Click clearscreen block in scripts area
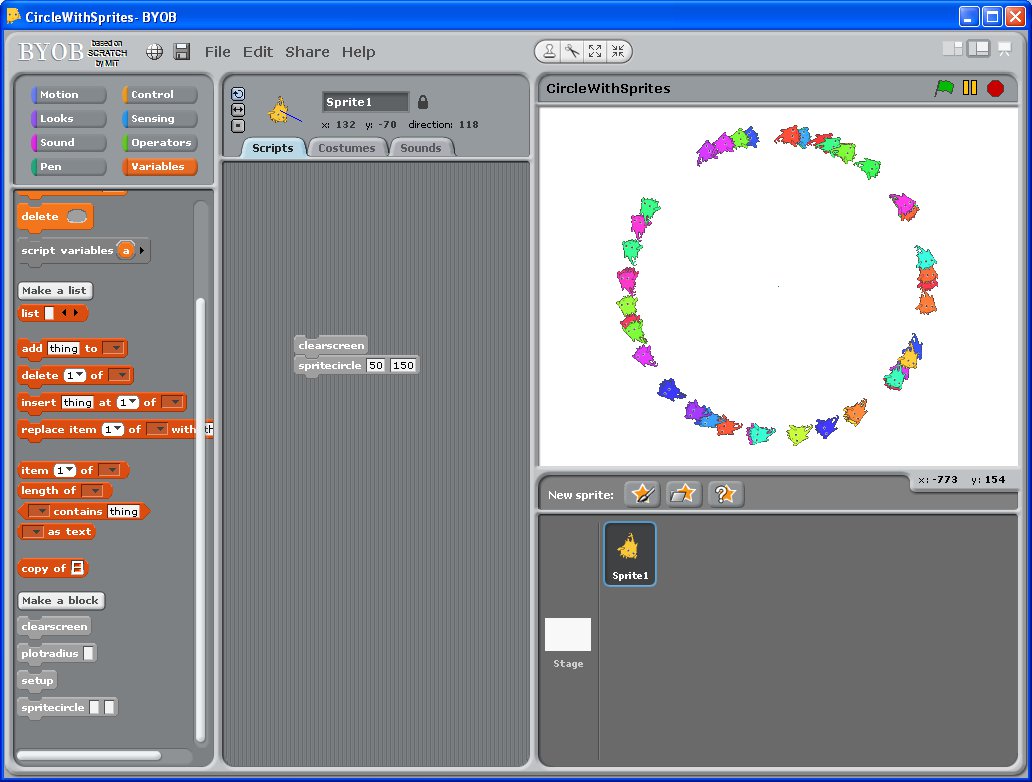 [331, 346]
